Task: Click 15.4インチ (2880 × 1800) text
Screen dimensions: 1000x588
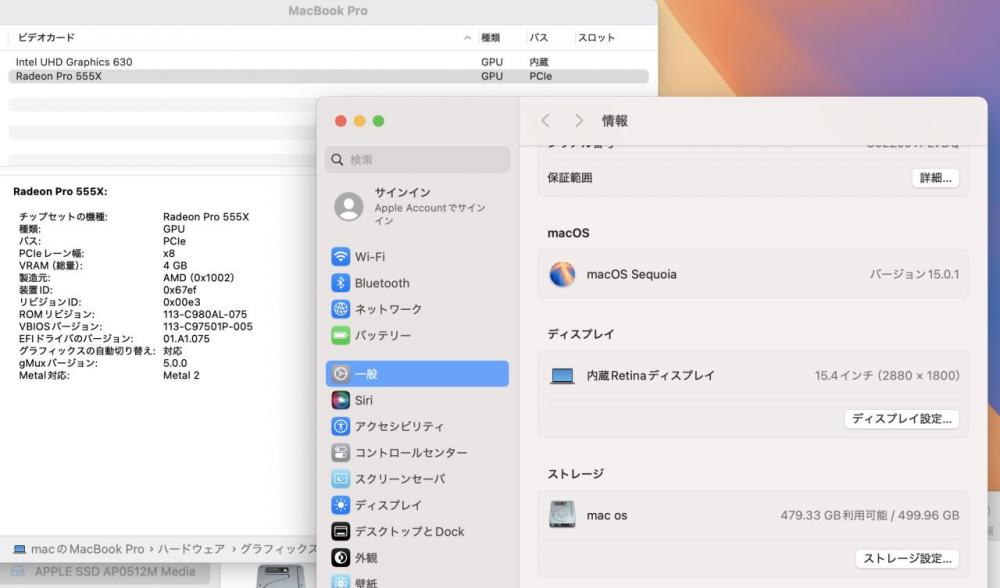Action: 887,376
